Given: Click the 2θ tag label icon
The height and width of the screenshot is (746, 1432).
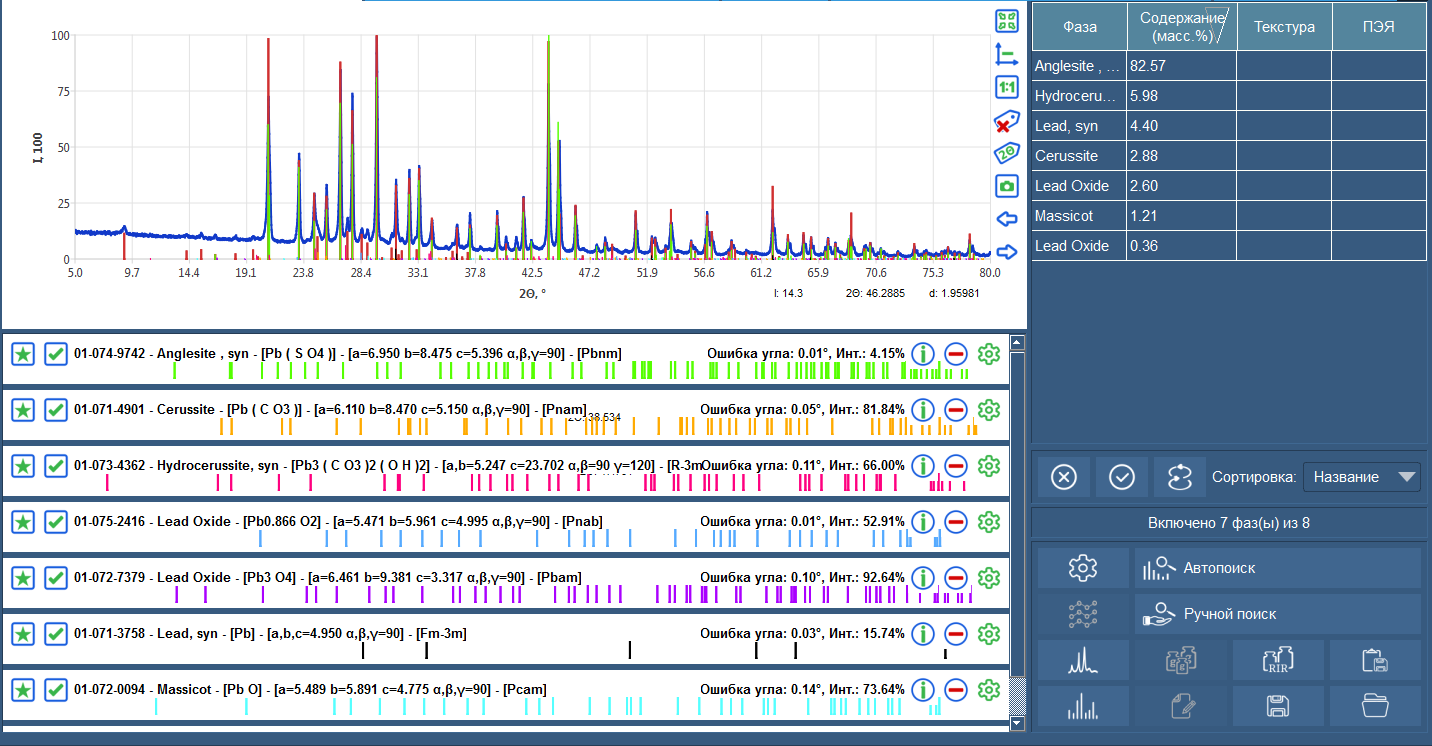Looking at the screenshot, I should pyautogui.click(x=1007, y=154).
